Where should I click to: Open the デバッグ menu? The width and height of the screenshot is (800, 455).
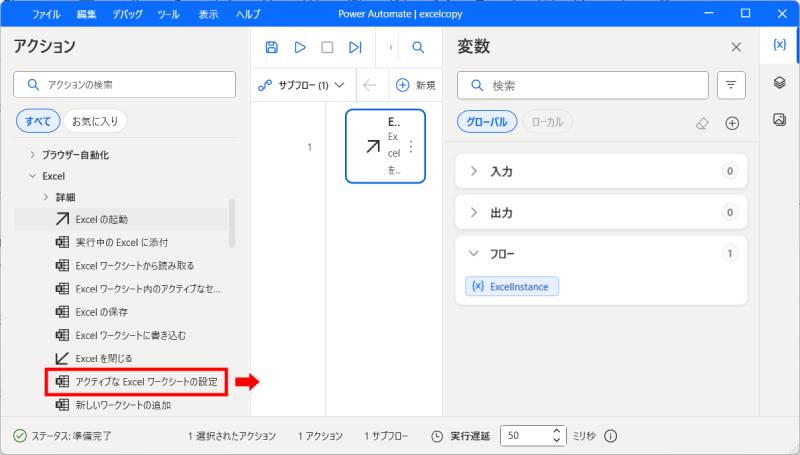pyautogui.click(x=128, y=14)
